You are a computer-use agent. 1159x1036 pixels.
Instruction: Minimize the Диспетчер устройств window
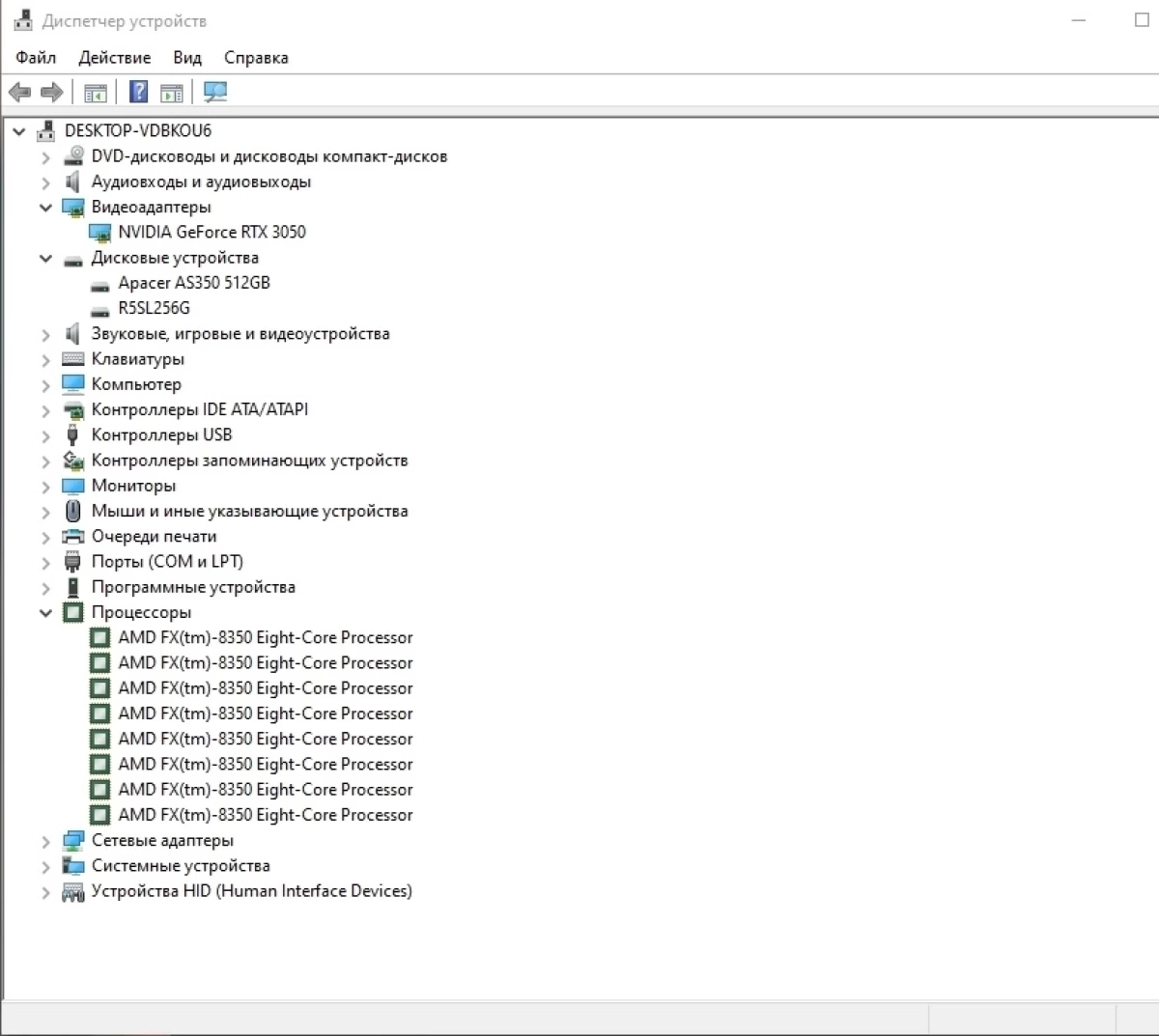(x=1080, y=20)
